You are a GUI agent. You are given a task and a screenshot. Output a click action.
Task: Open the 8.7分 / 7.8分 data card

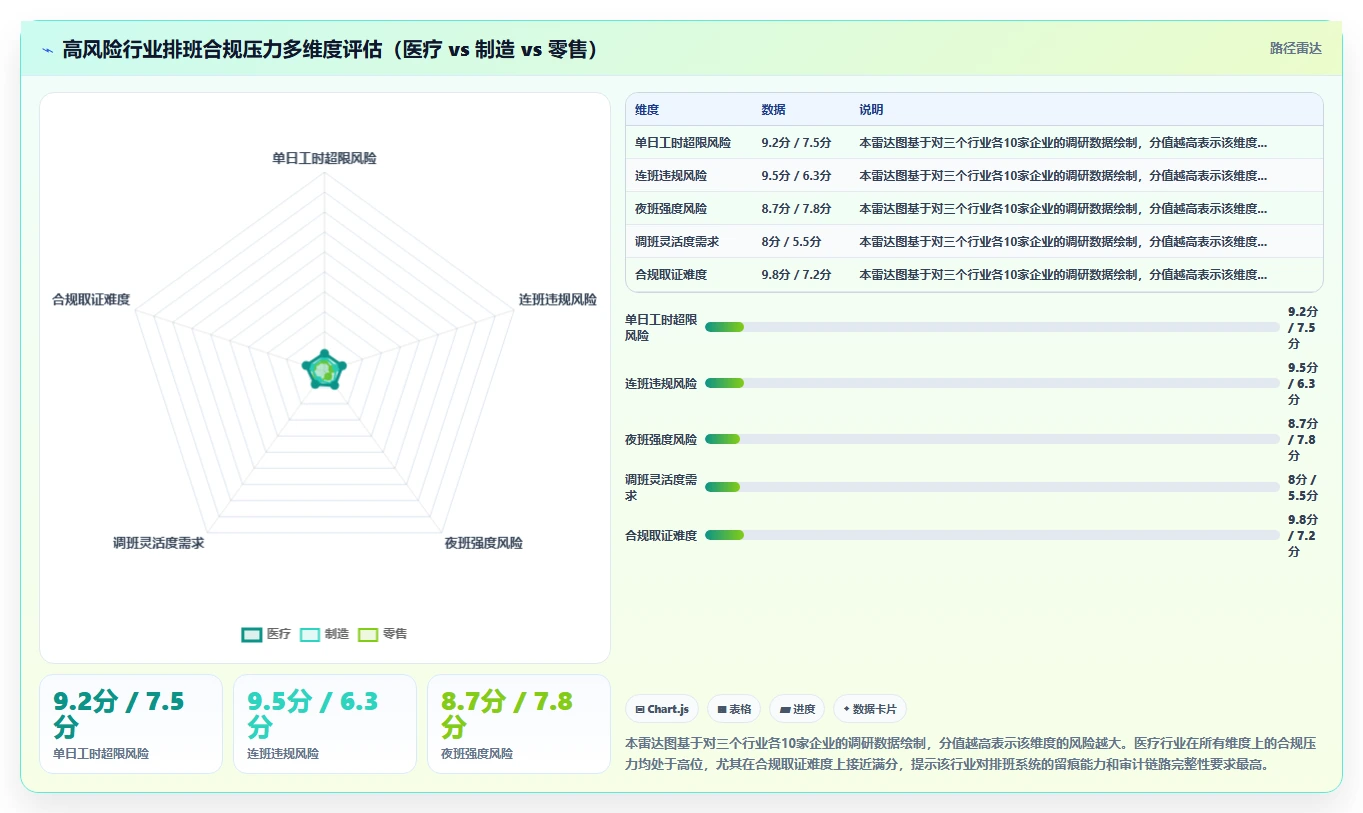pos(519,724)
